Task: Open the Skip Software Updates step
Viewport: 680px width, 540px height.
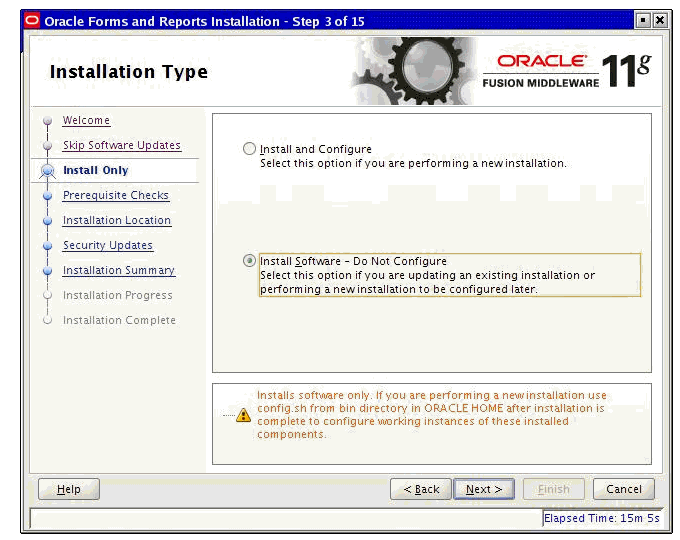Action: pyautogui.click(x=122, y=145)
